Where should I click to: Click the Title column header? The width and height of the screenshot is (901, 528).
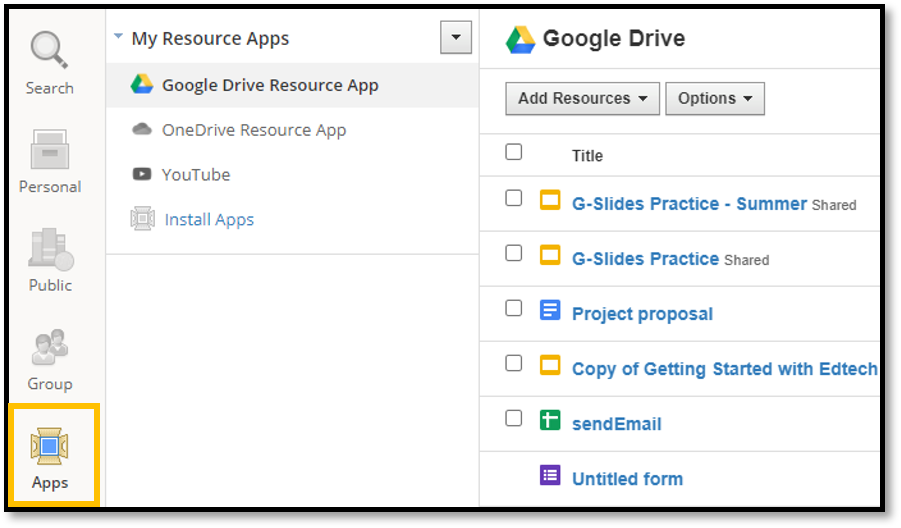click(587, 156)
